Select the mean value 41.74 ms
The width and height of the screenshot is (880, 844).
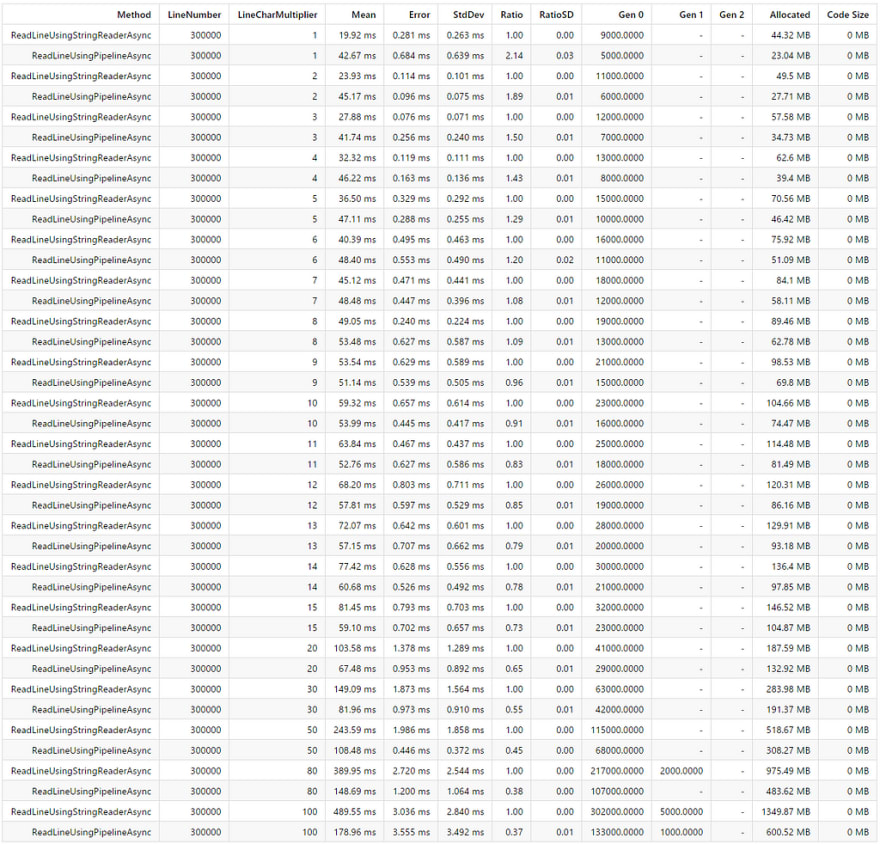click(358, 137)
